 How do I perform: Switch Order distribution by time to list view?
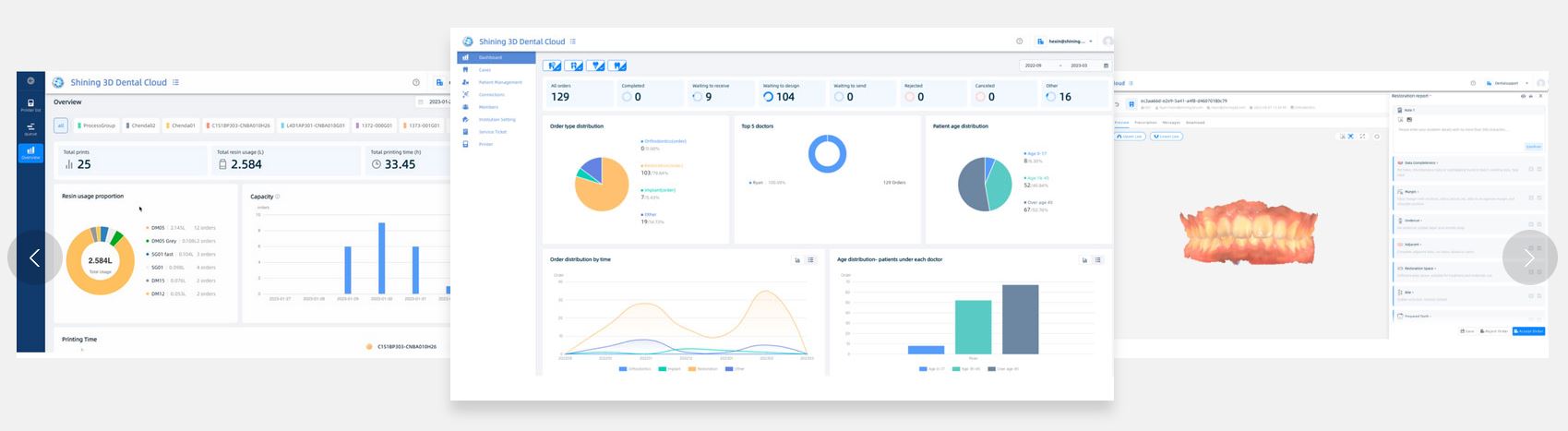pos(811,260)
